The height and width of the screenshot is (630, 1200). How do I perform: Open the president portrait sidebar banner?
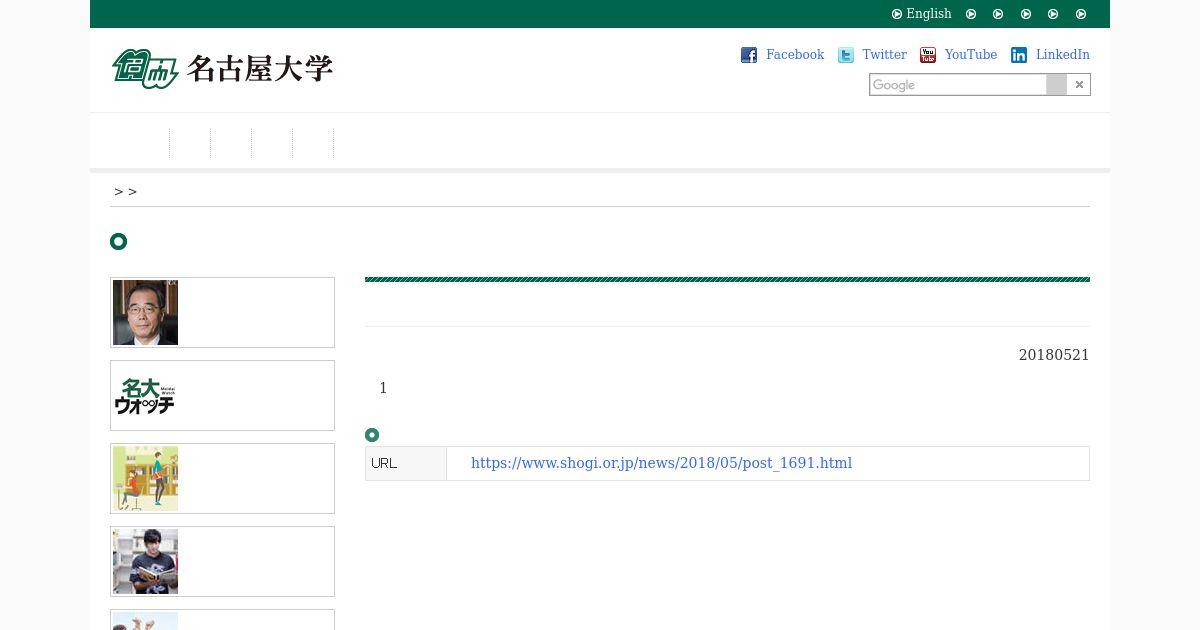[x=222, y=312]
